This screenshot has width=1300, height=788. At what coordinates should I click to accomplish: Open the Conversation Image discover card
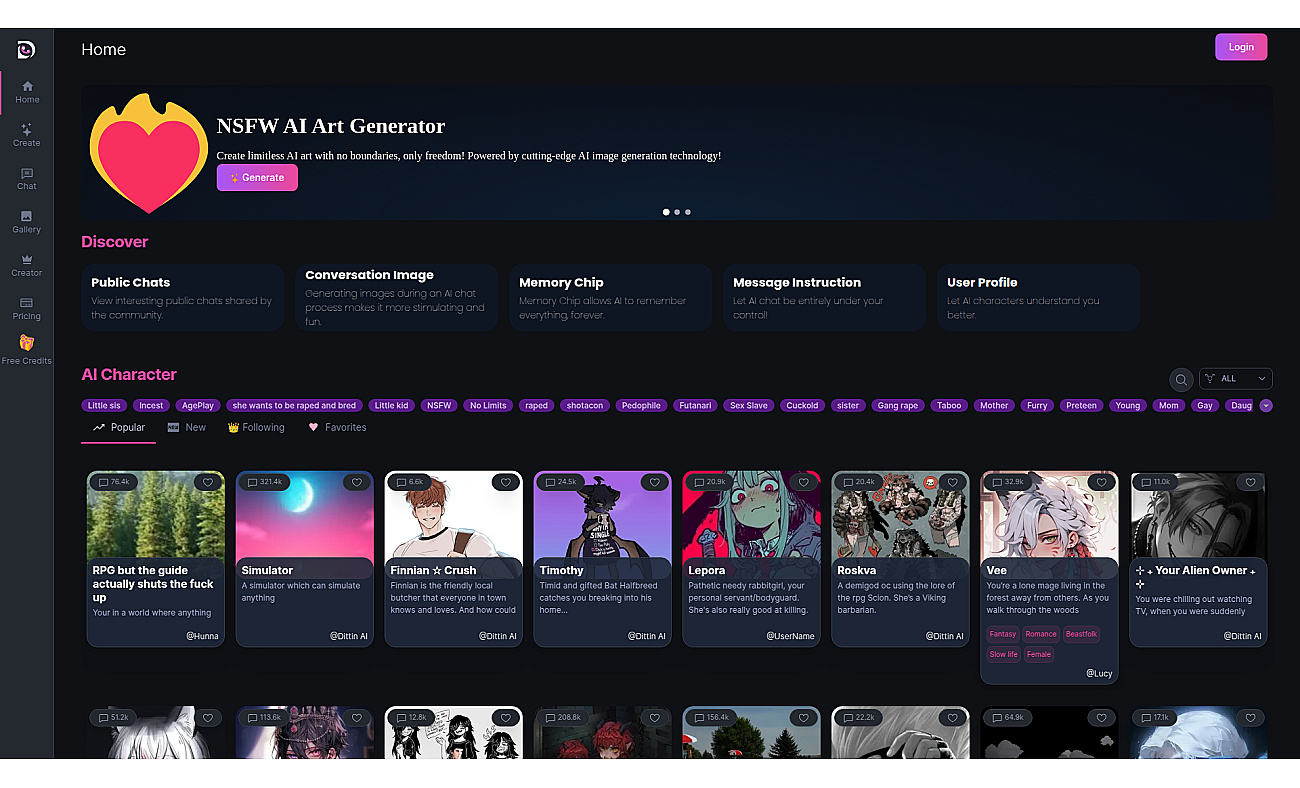coord(397,297)
